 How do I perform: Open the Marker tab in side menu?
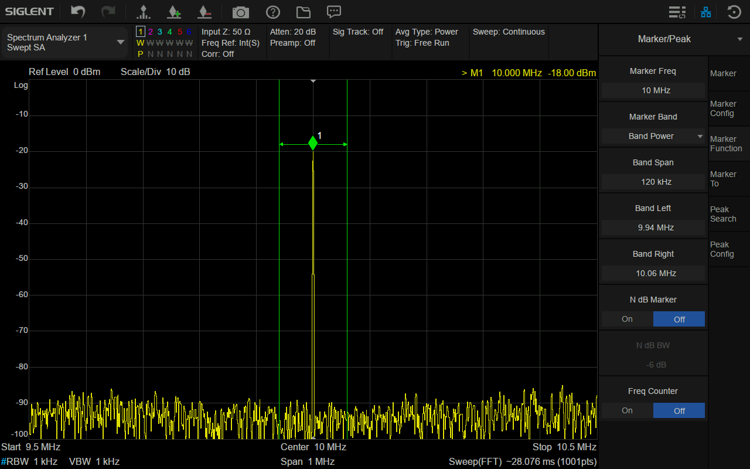[x=728, y=73]
